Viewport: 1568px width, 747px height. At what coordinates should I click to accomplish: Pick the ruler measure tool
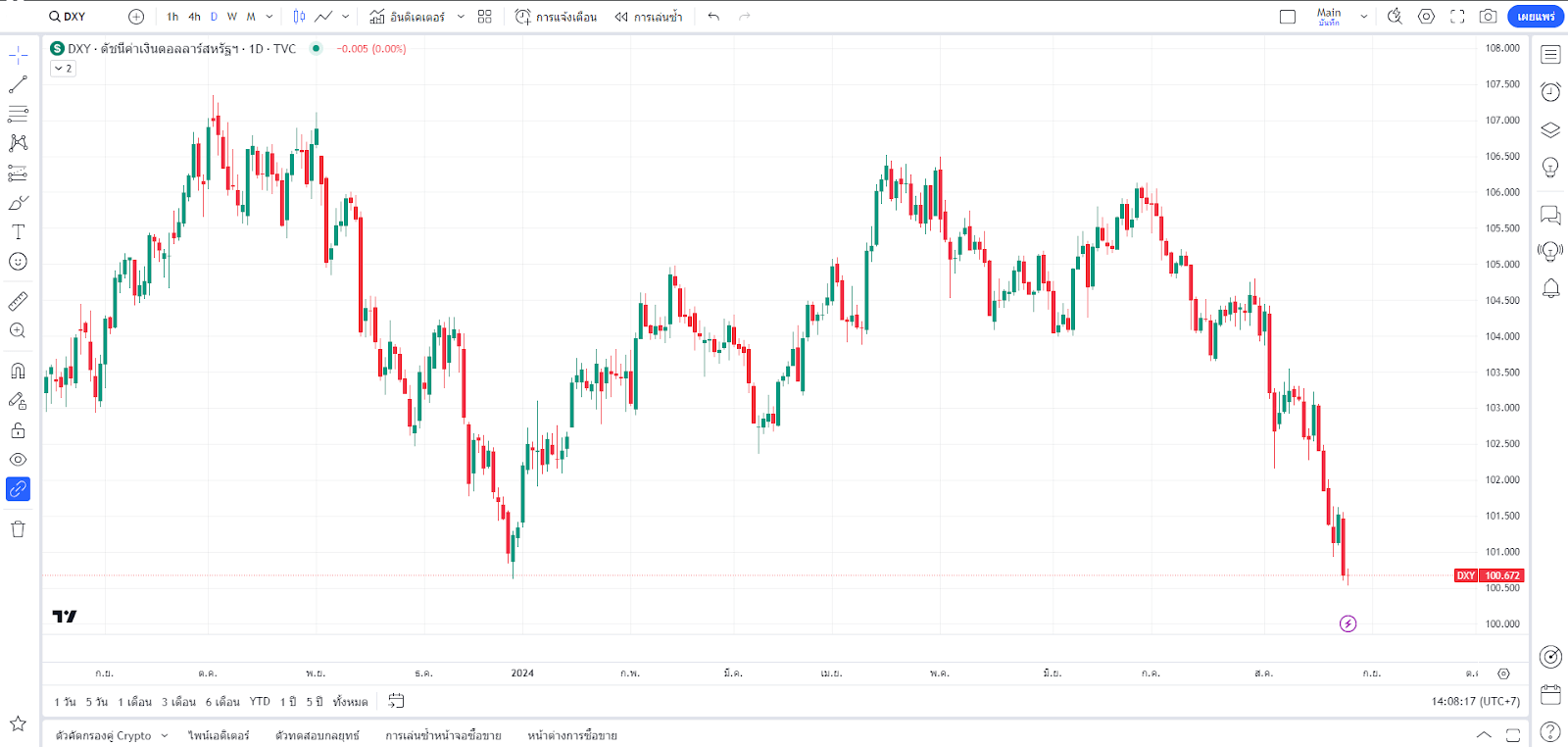18,301
